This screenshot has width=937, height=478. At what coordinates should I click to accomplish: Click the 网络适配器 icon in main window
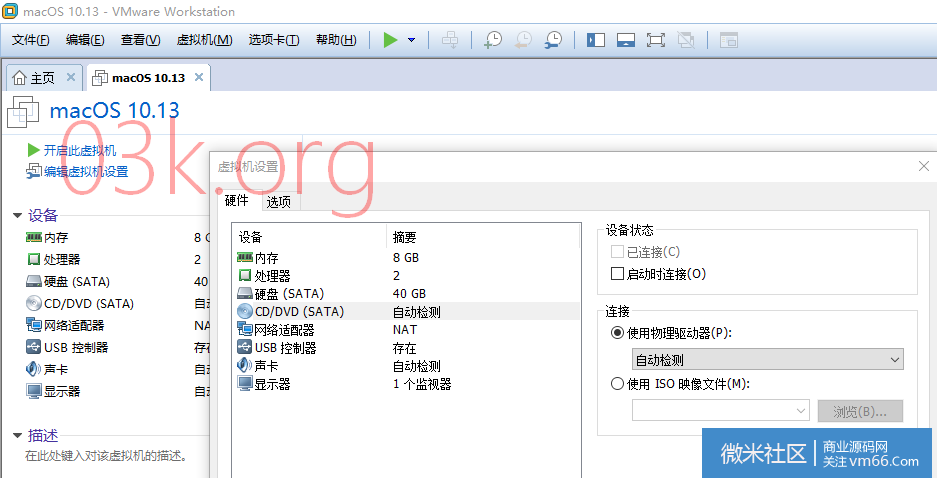(33, 326)
